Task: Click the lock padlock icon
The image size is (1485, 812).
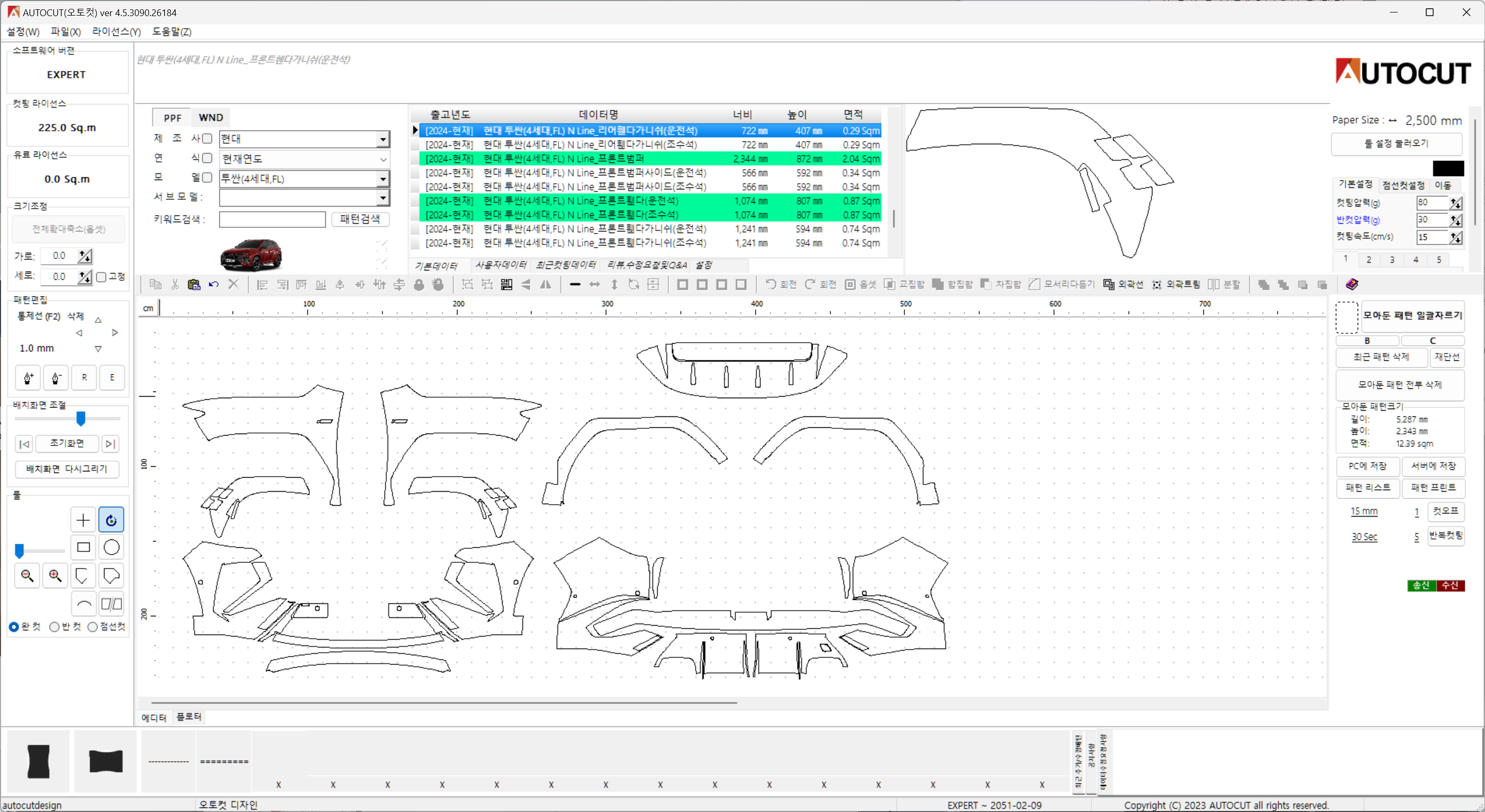Action: (419, 285)
